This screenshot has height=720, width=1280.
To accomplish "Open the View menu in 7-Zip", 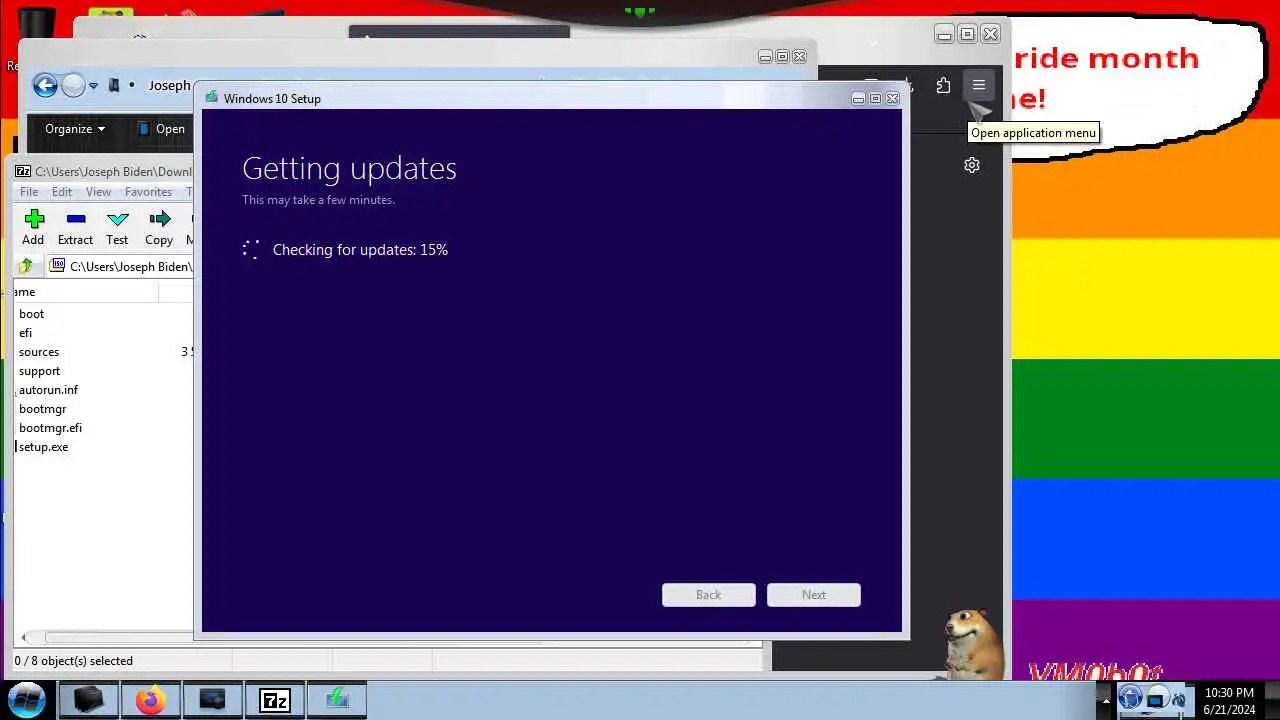I will point(98,192).
